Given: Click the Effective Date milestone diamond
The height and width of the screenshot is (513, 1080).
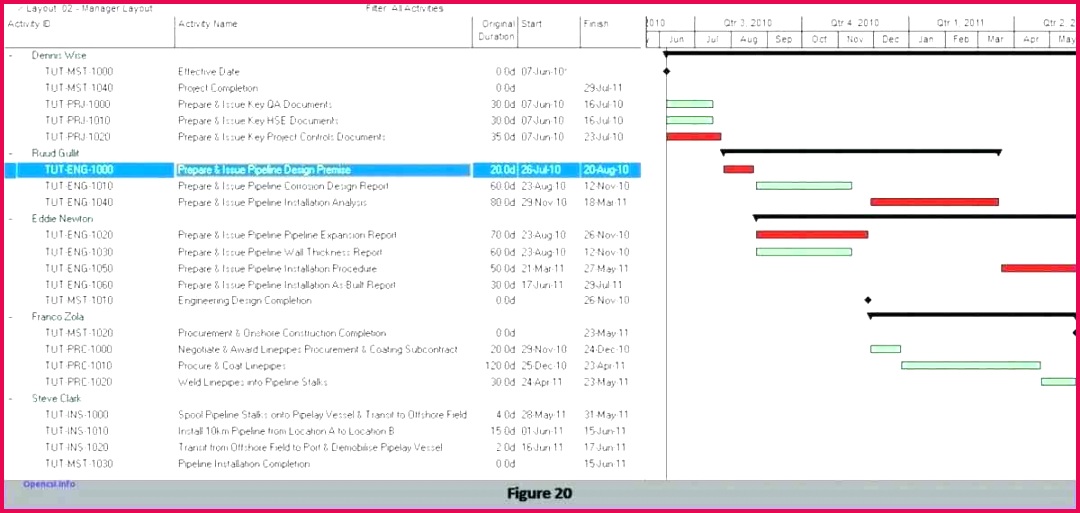Looking at the screenshot, I should 667,72.
